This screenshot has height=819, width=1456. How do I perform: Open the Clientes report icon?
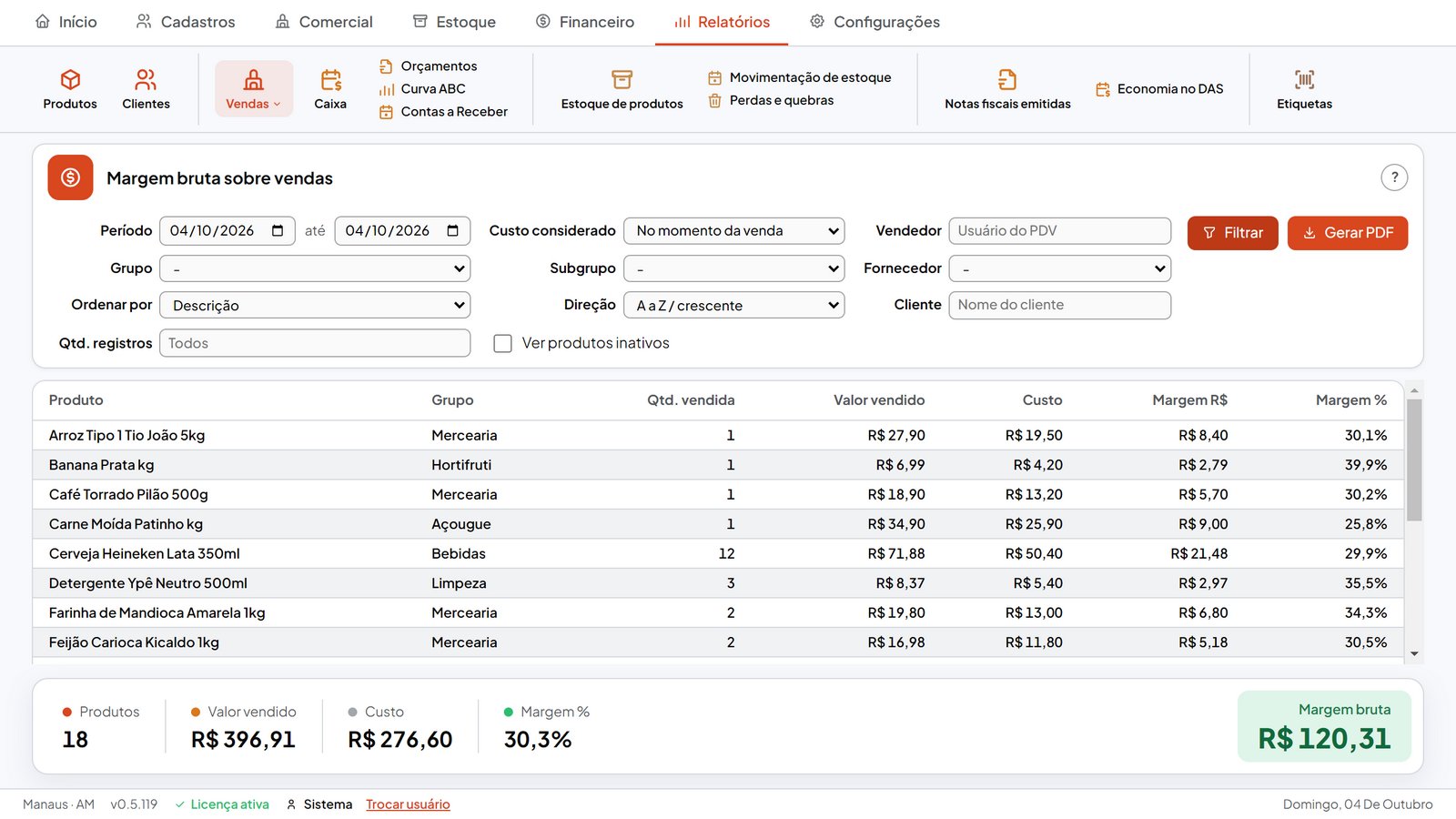pos(146,89)
